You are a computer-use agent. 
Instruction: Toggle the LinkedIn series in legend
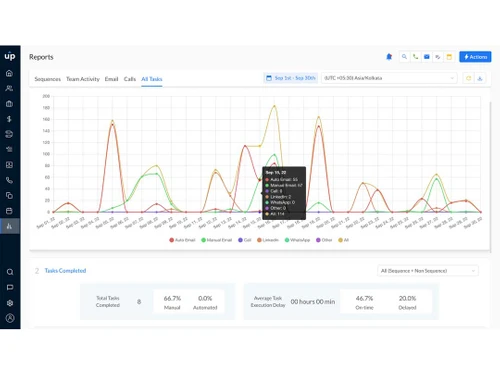(x=268, y=240)
